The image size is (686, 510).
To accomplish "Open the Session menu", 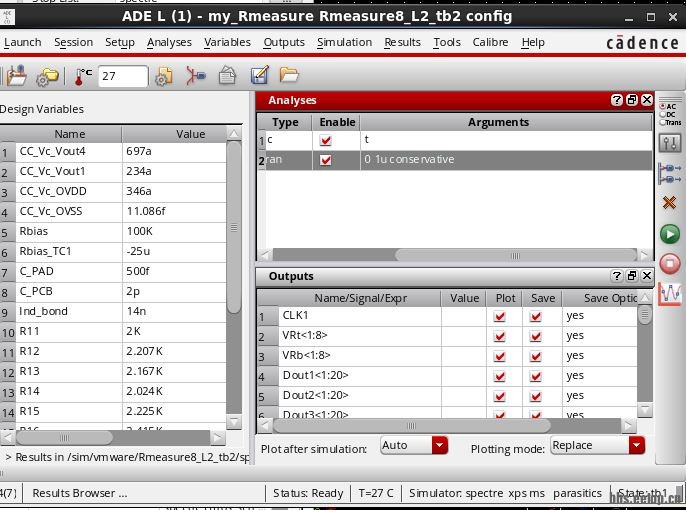I will (x=74, y=42).
